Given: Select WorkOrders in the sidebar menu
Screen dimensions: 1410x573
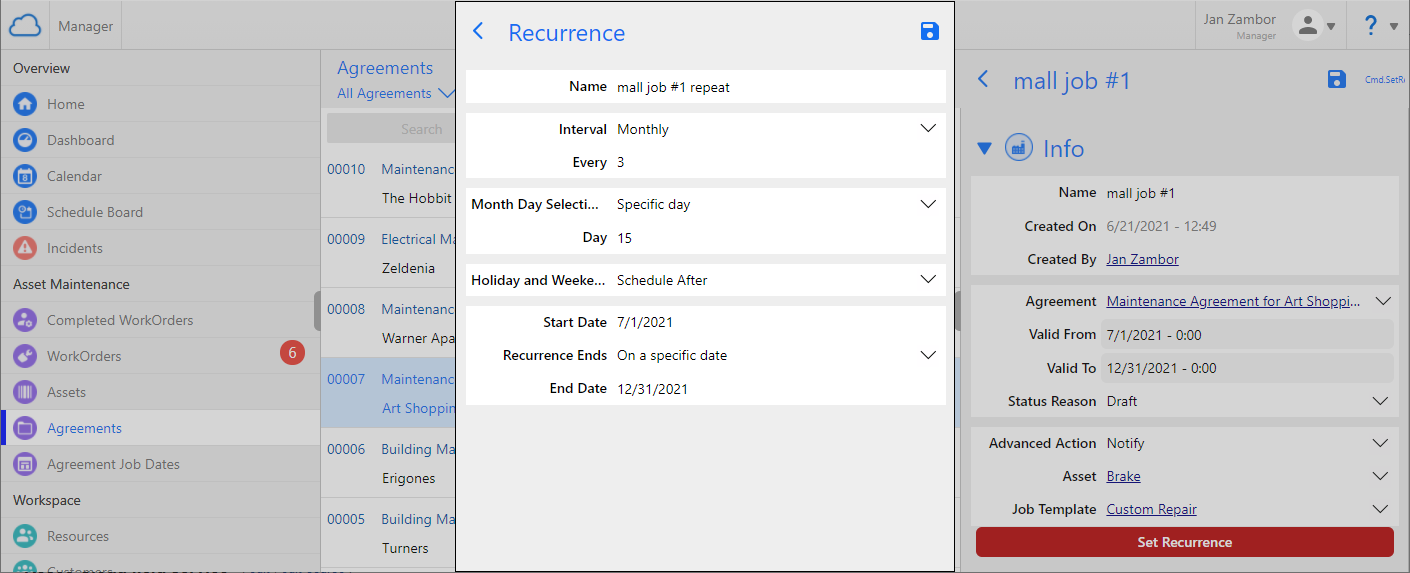Looking at the screenshot, I should (x=84, y=356).
